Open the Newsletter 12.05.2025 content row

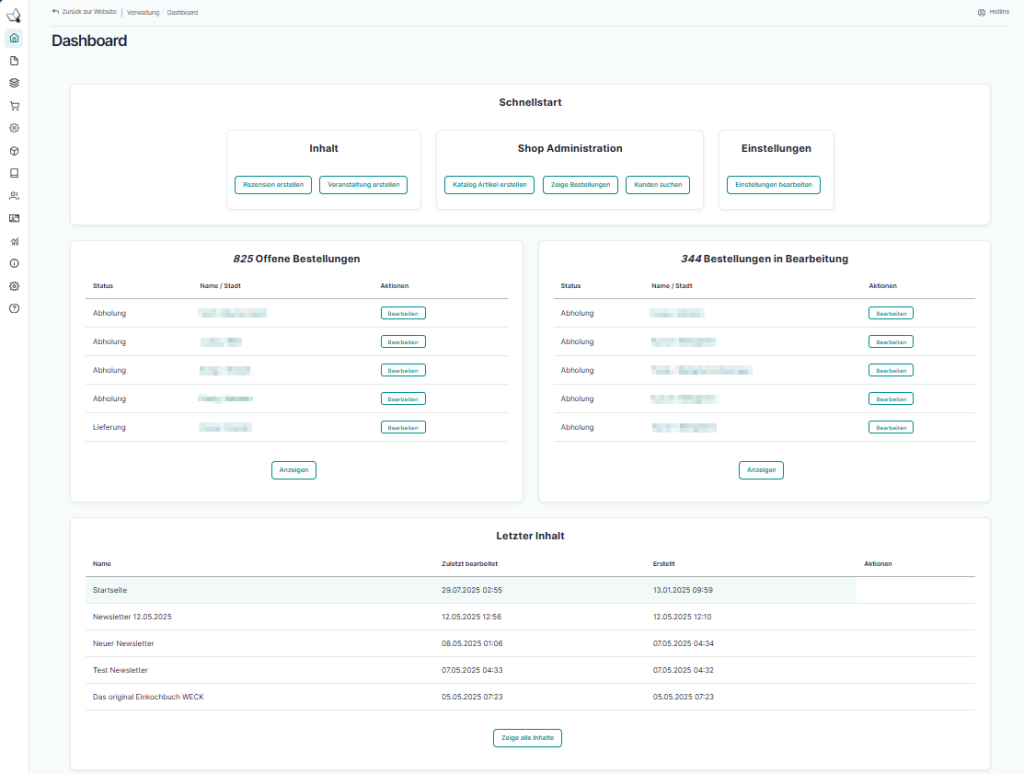pyautogui.click(x=133, y=616)
